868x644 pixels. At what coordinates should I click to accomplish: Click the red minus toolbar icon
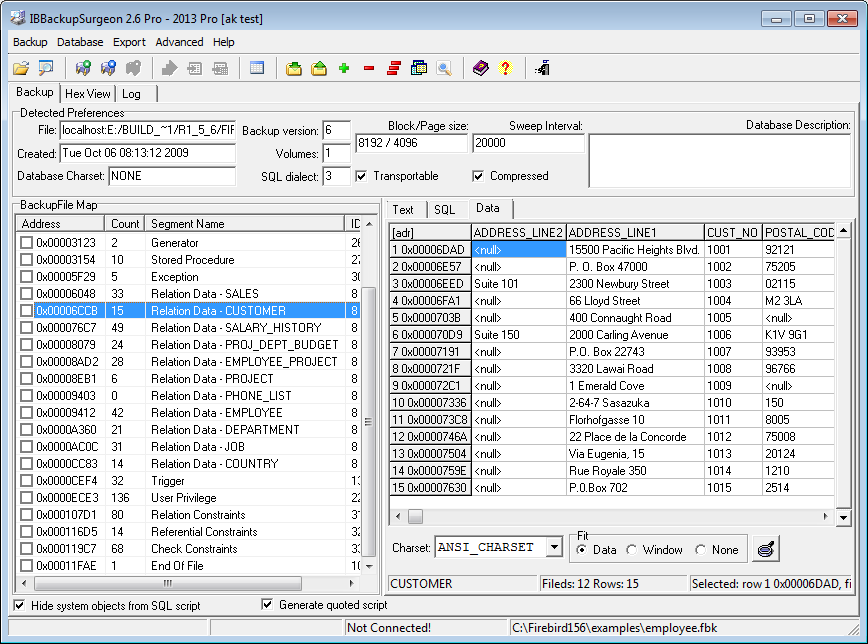(369, 69)
